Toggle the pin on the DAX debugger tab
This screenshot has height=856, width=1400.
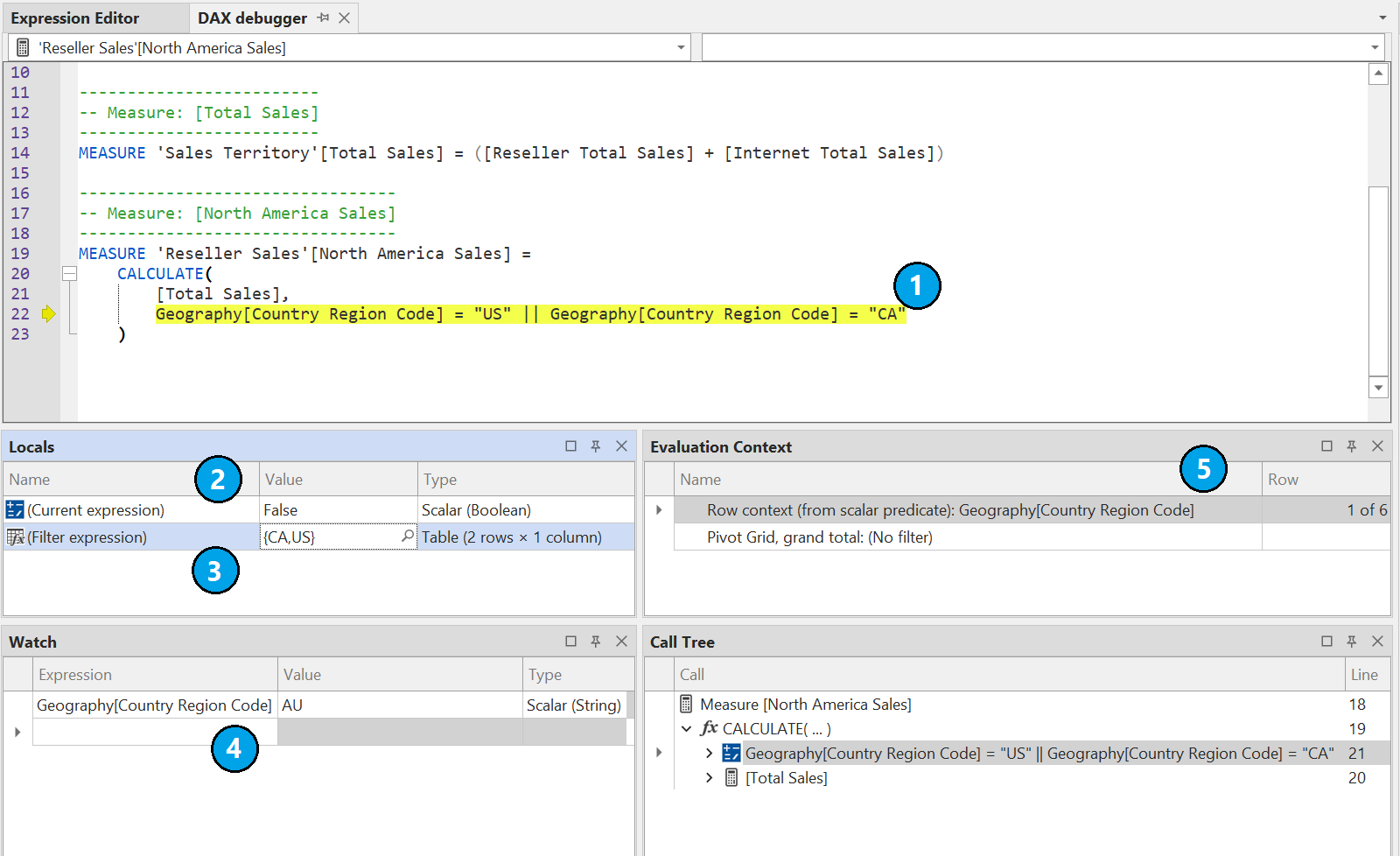(x=323, y=18)
